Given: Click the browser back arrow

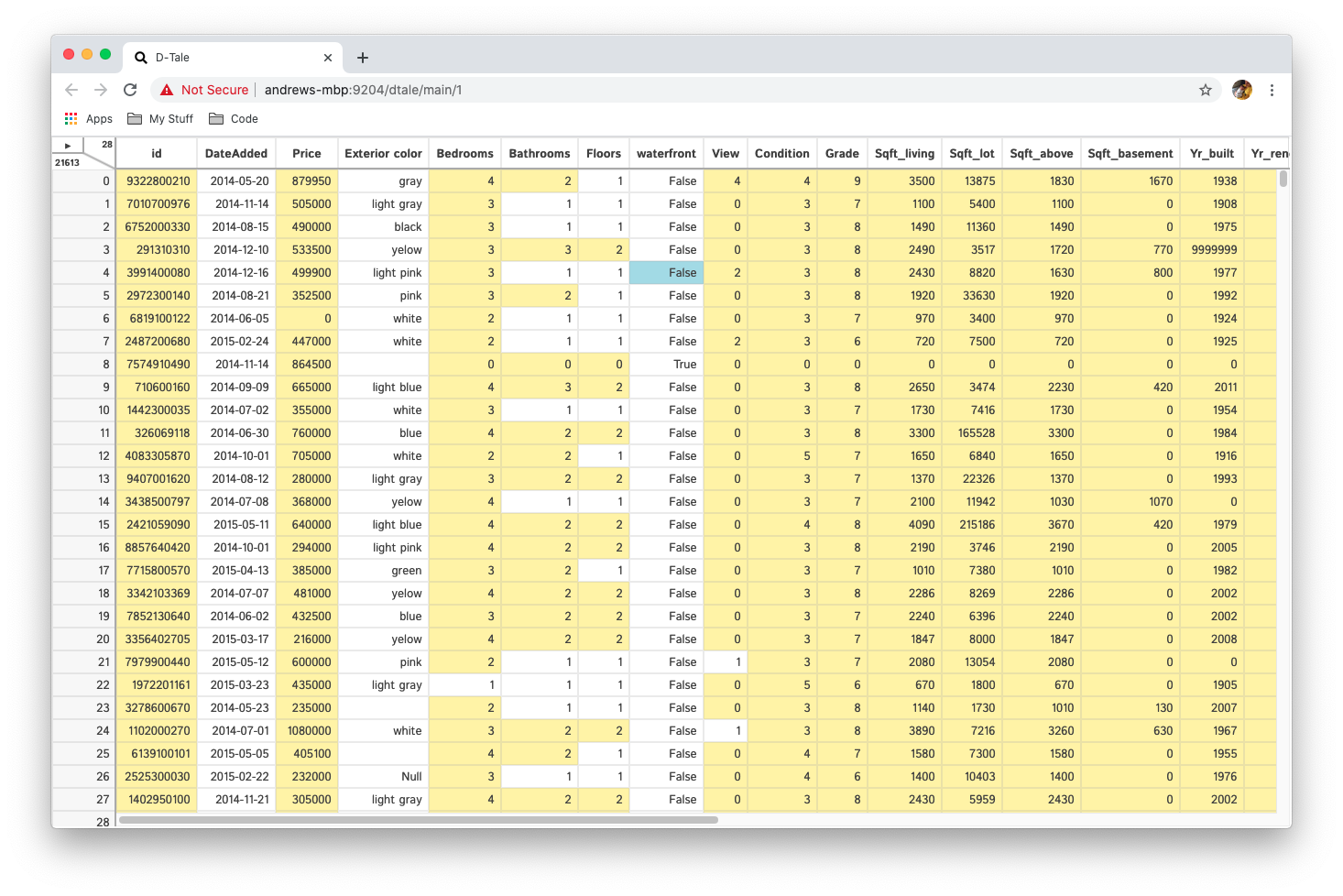Looking at the screenshot, I should coord(71,90).
